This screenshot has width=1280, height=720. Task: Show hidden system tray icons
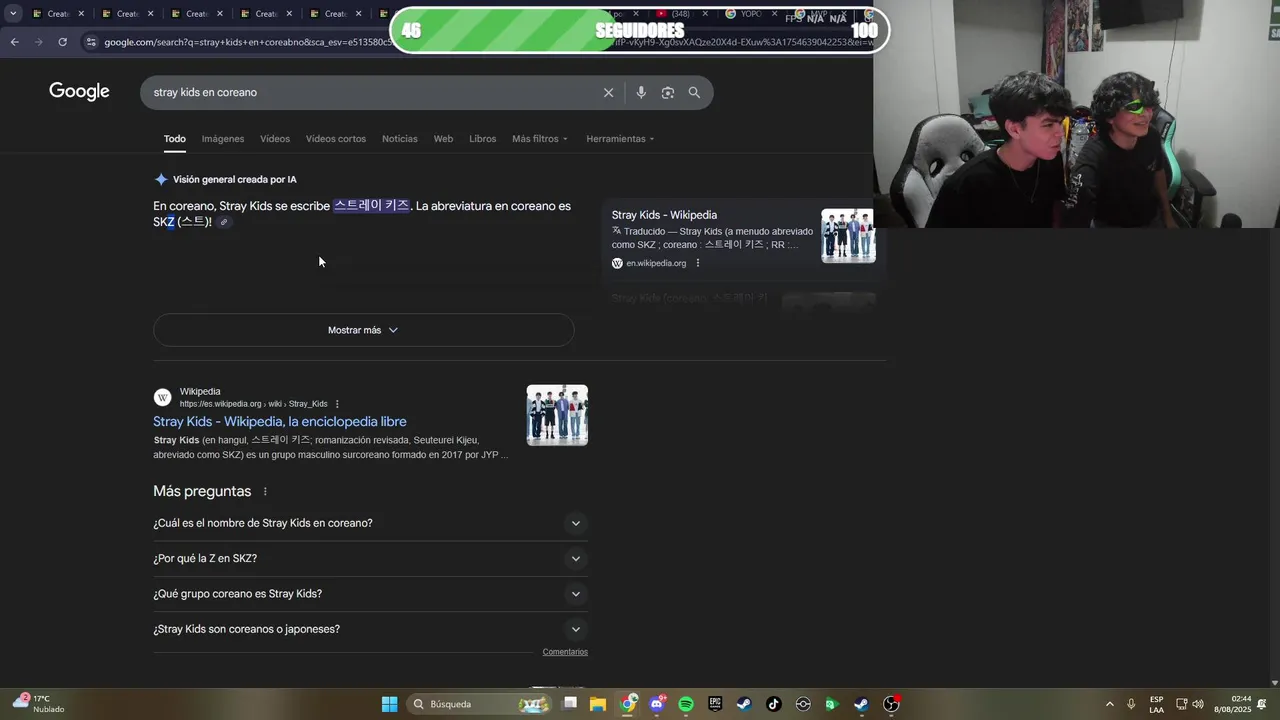click(1109, 704)
